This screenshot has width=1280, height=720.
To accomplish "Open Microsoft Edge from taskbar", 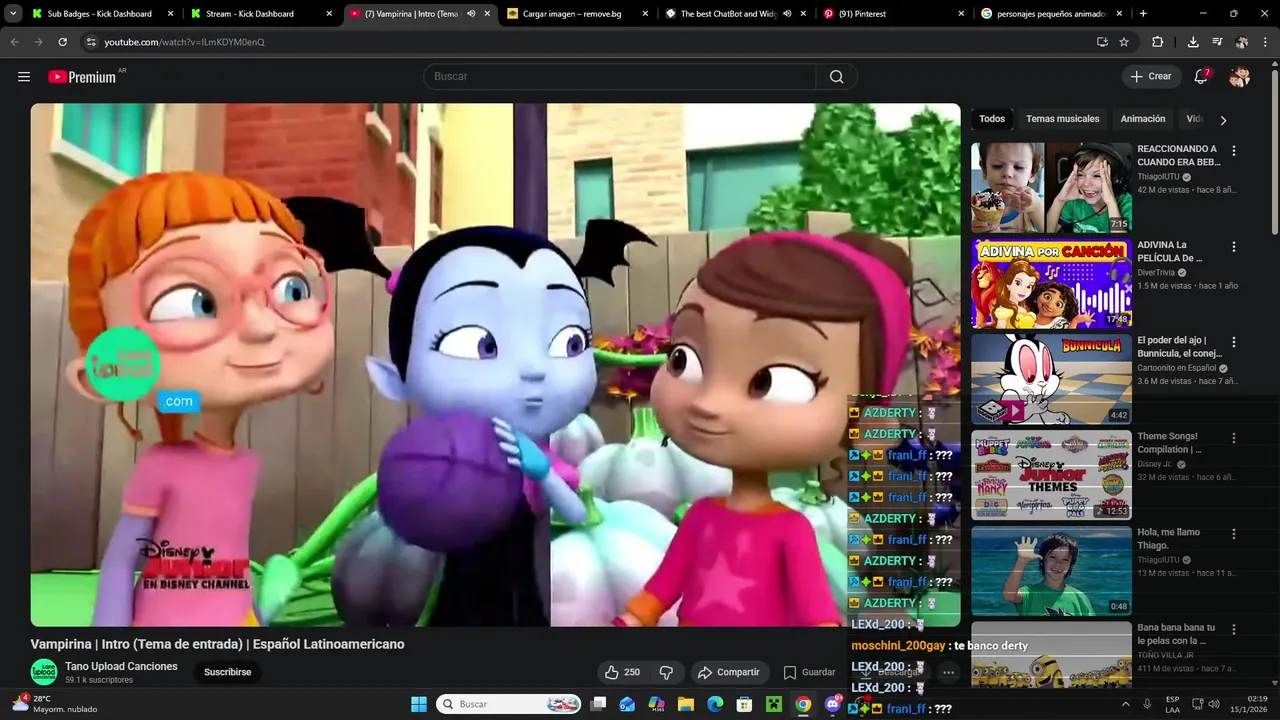I will pos(715,704).
